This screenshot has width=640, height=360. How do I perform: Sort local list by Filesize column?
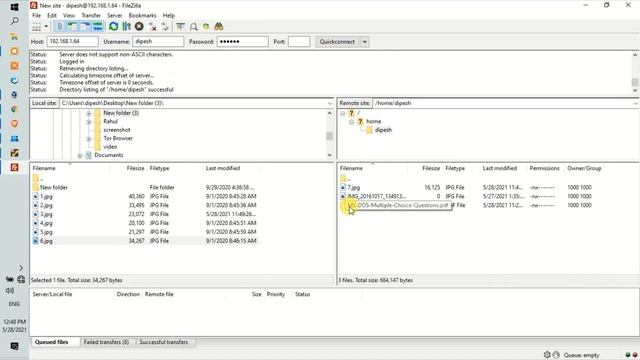point(135,168)
